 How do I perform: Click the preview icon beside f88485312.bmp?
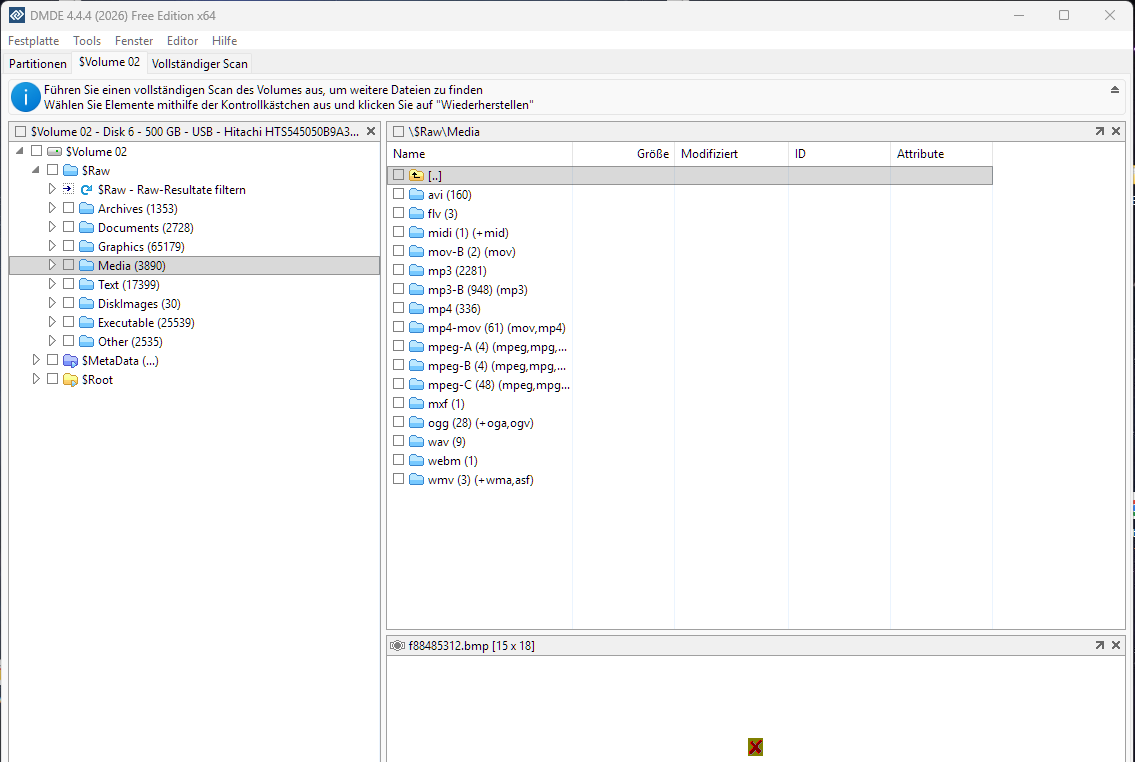click(397, 645)
